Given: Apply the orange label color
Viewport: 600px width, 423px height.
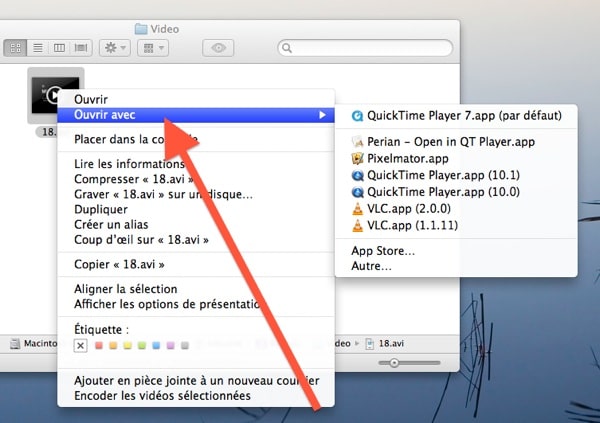Looking at the screenshot, I should (113, 346).
